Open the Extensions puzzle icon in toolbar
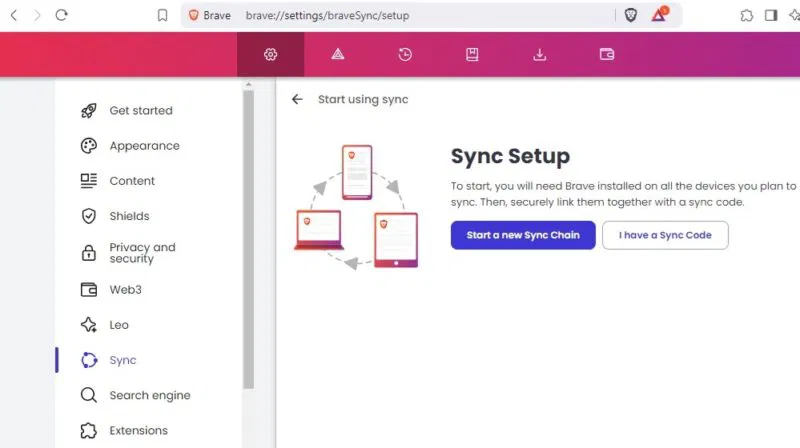The width and height of the screenshot is (800, 448). click(746, 15)
